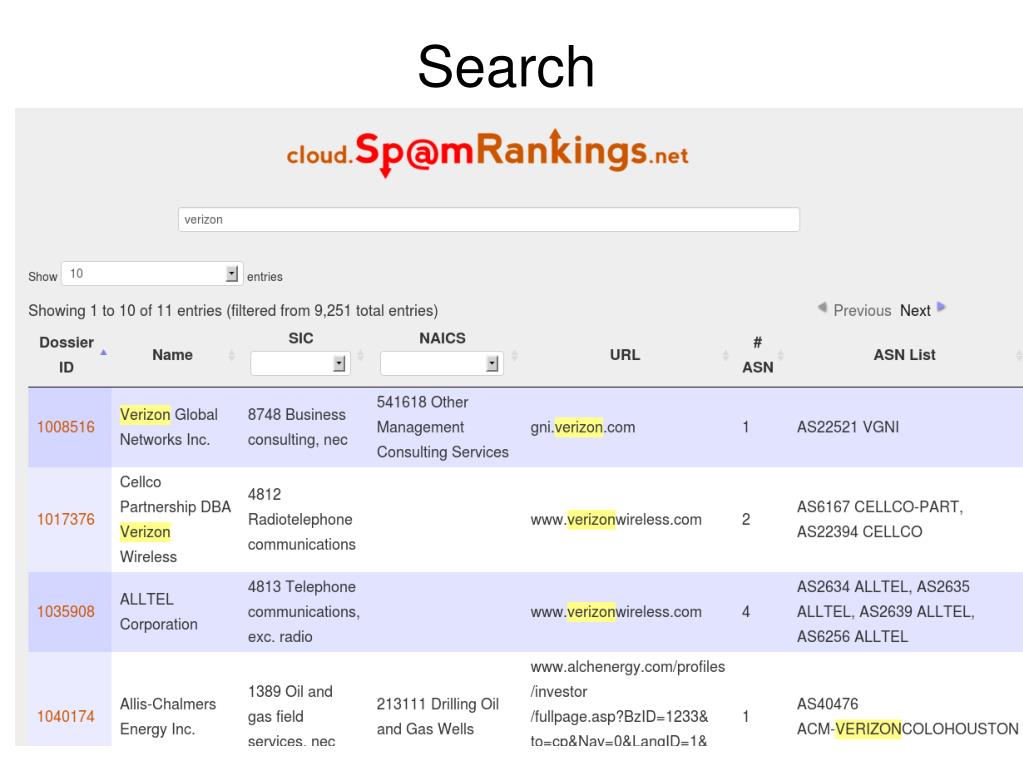Image resolution: width=1023 pixels, height=767 pixels.
Task: Click 213111 Drilling Oil and Gas Wells
Action: click(438, 716)
